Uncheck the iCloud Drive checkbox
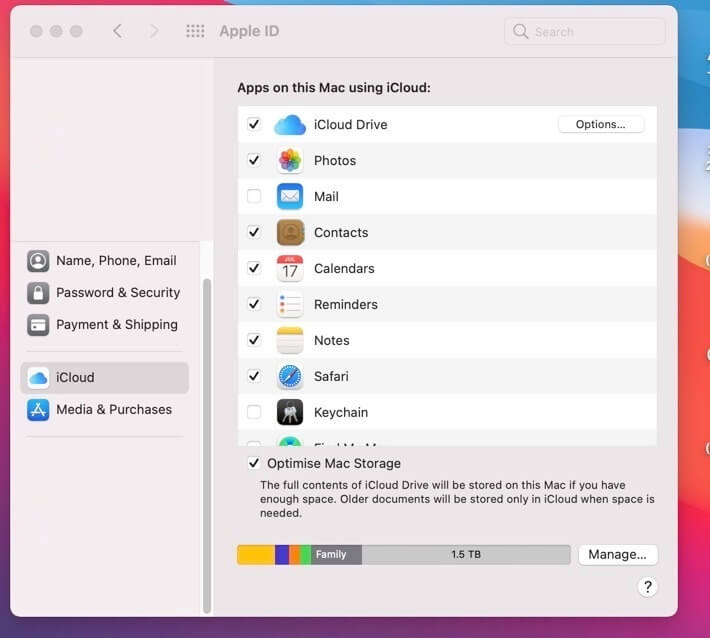This screenshot has height=638, width=710. pos(254,124)
